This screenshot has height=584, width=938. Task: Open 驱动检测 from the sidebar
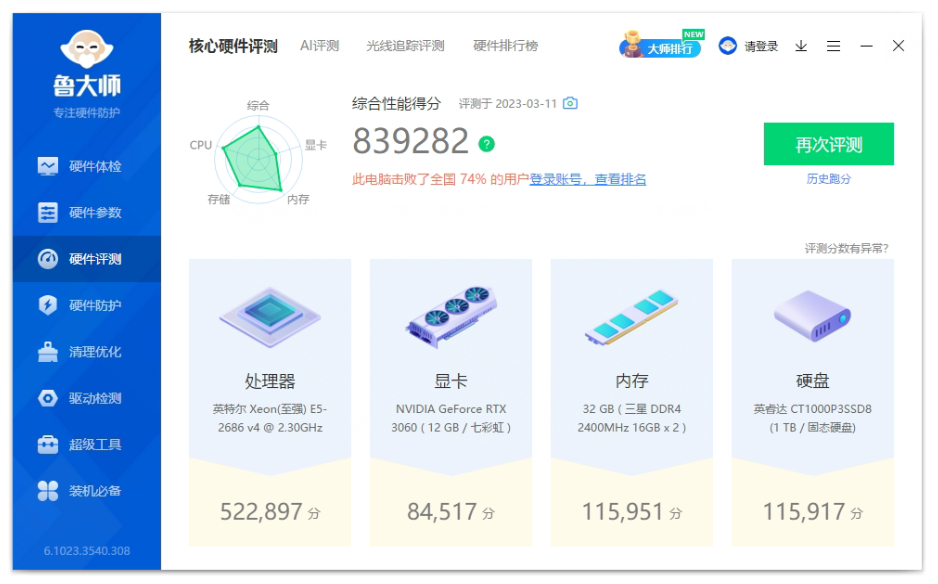(x=87, y=398)
